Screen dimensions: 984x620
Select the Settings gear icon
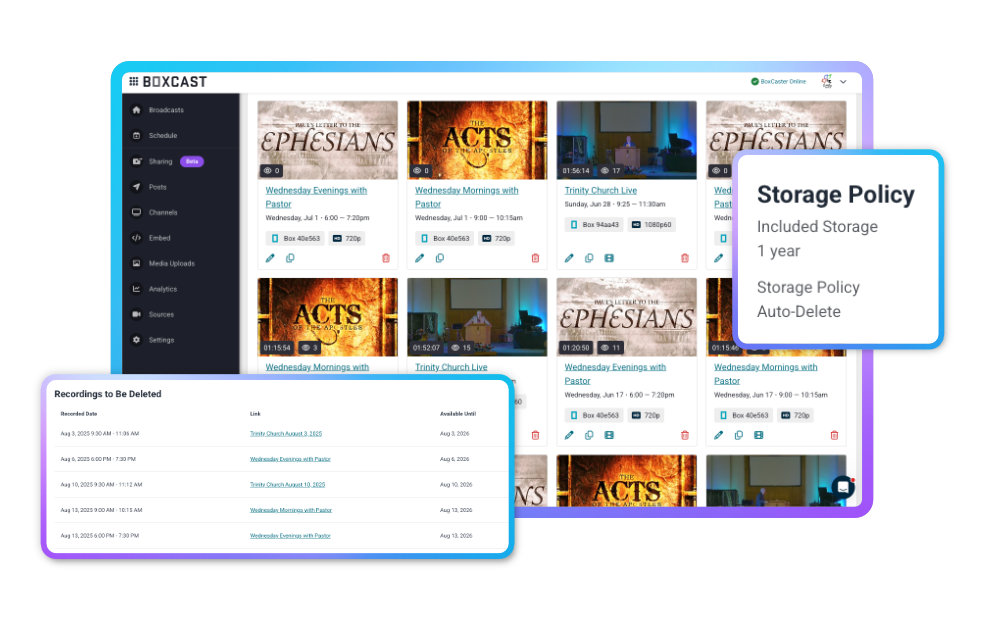coord(136,339)
